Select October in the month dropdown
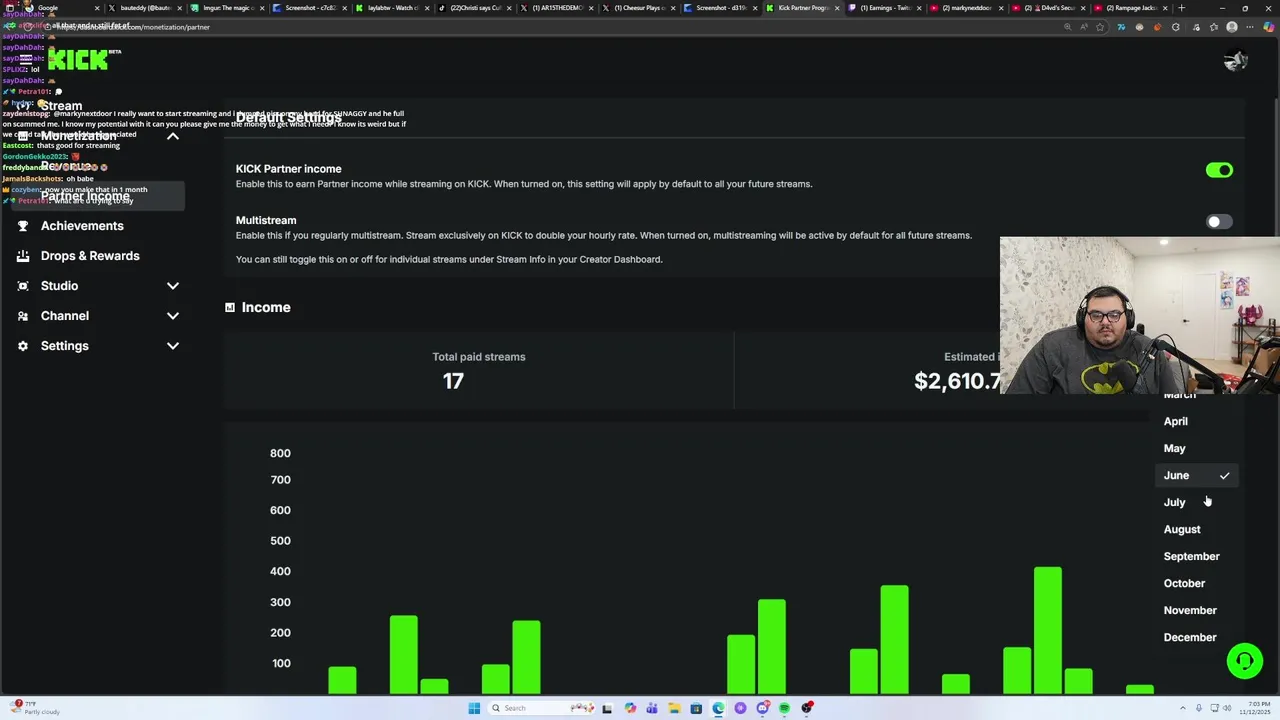1280x720 pixels. 1196,583
